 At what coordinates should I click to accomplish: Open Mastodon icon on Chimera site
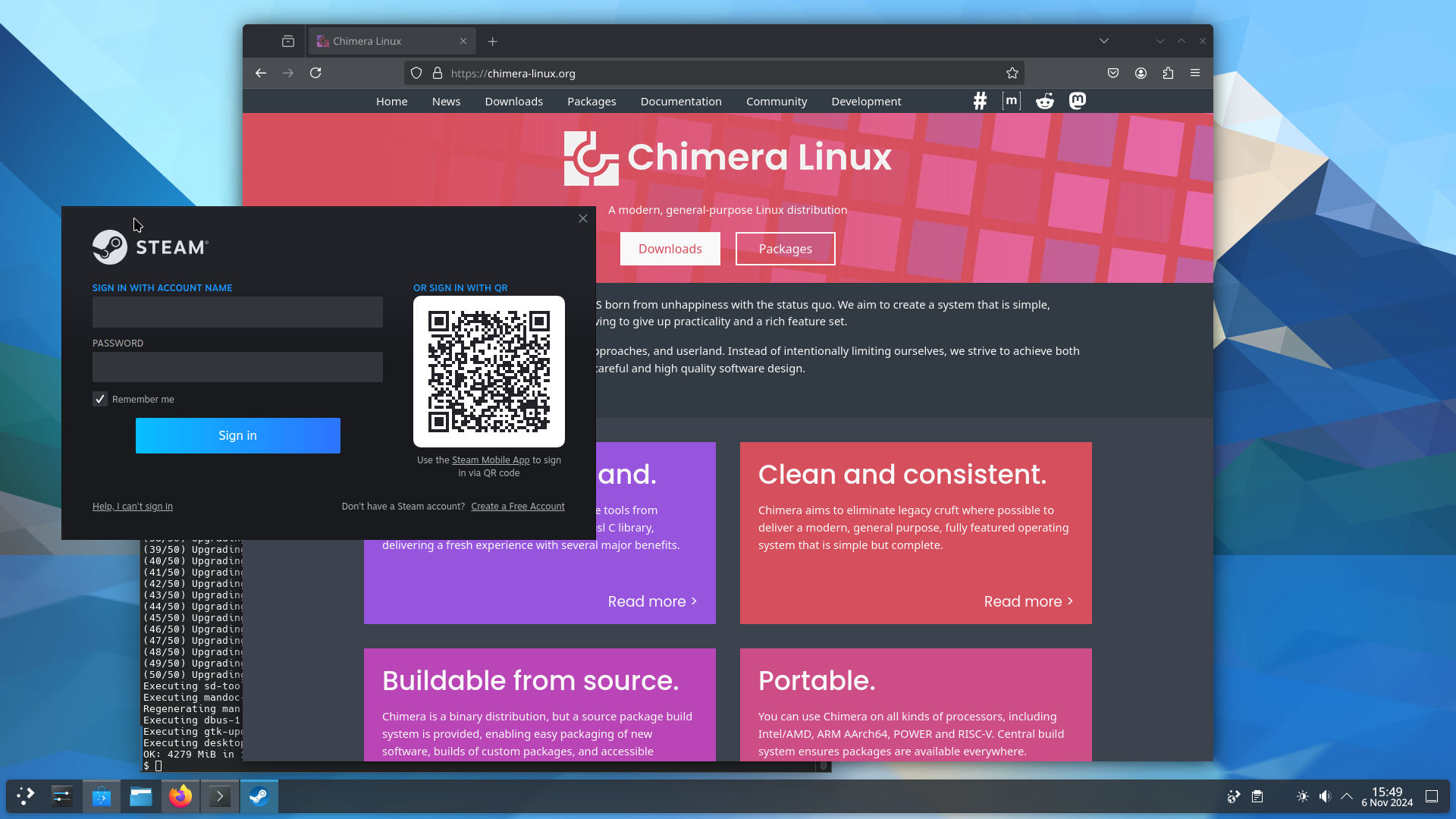1078,101
